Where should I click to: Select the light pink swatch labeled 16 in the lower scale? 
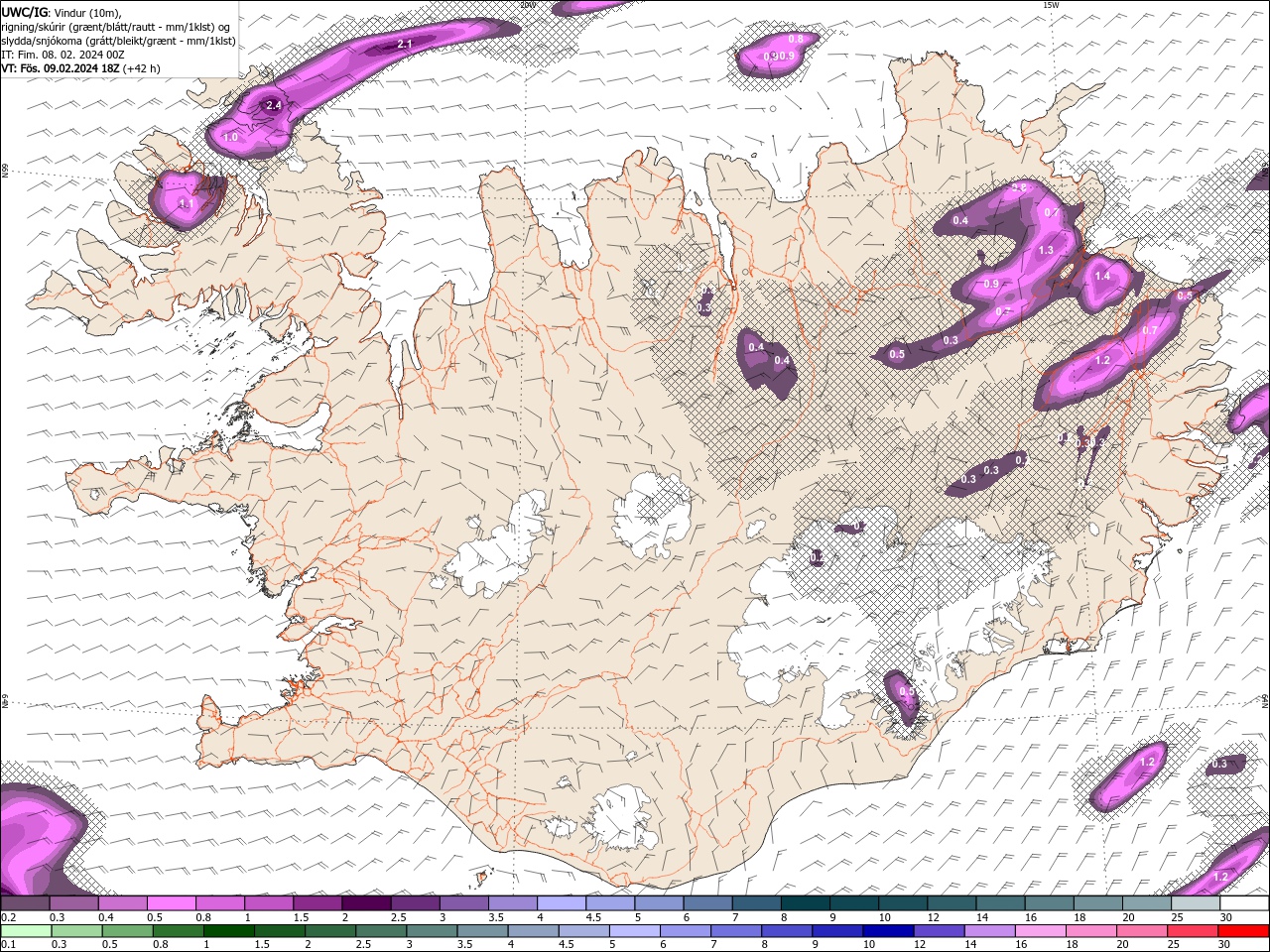(x=1039, y=931)
